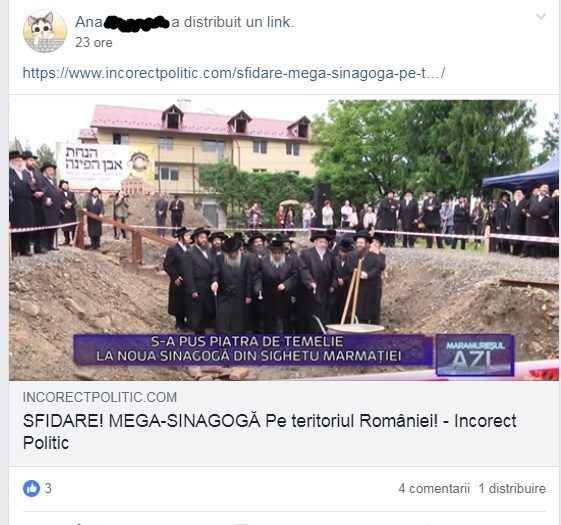Open the "SFIDARE! MEGA-SINAGOGĂ" article headline

pos(269,432)
